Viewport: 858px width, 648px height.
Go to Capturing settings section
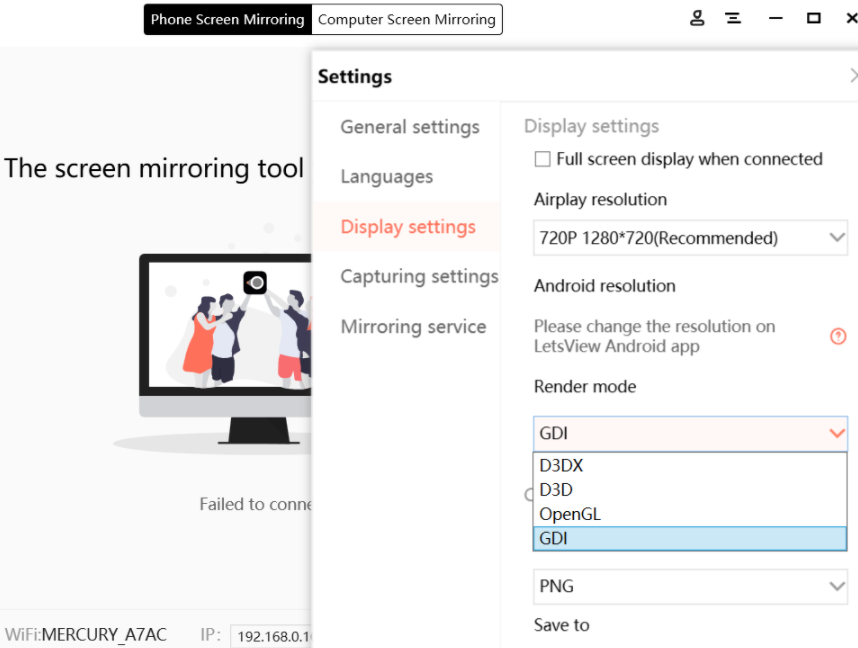[x=419, y=276]
